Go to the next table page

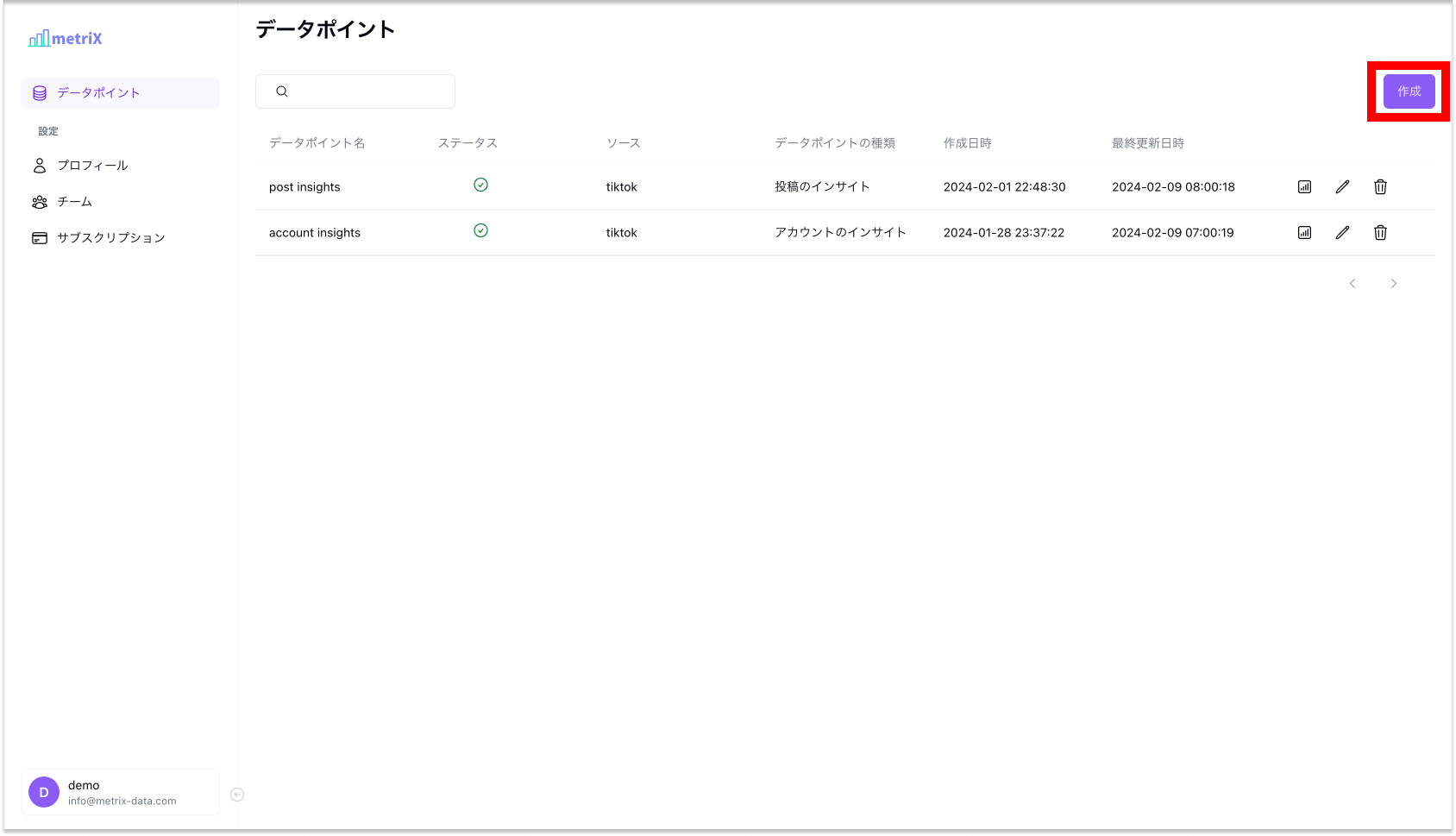pyautogui.click(x=1393, y=284)
